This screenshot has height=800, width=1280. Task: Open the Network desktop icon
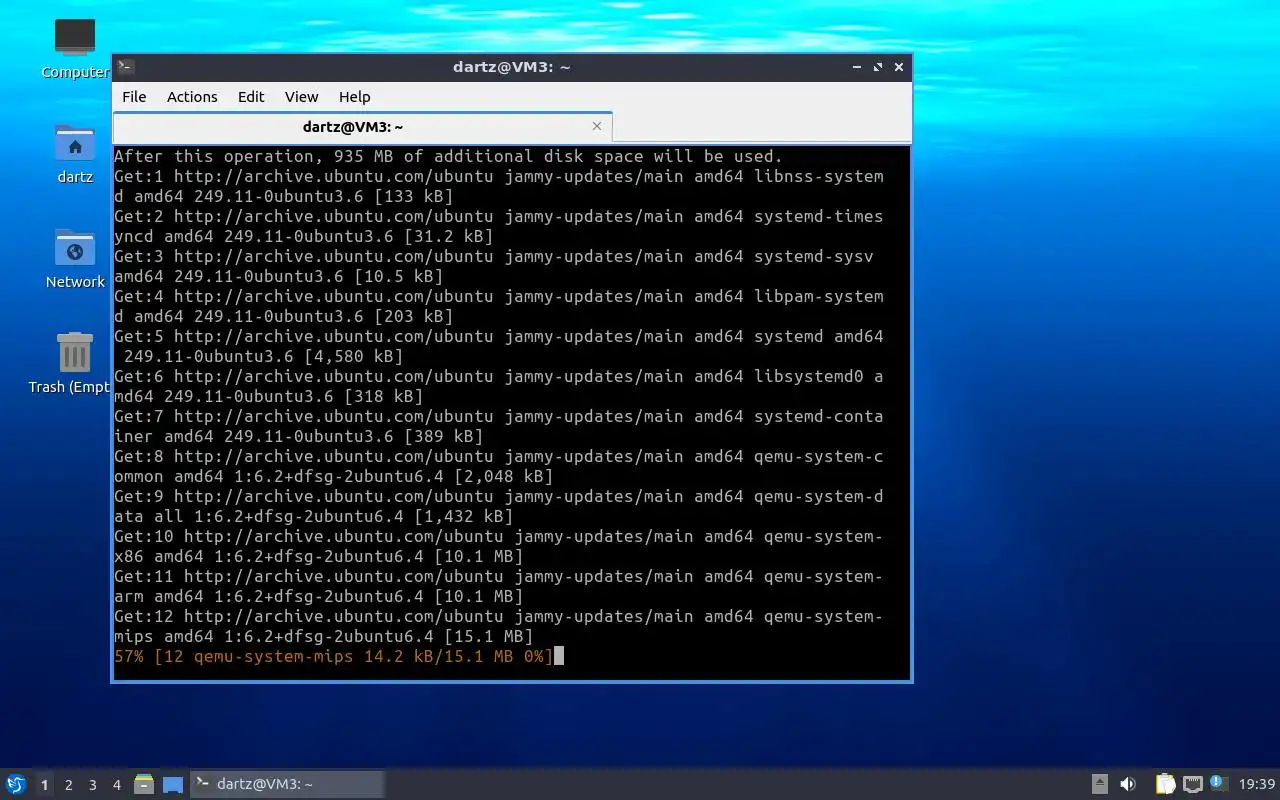pos(75,248)
